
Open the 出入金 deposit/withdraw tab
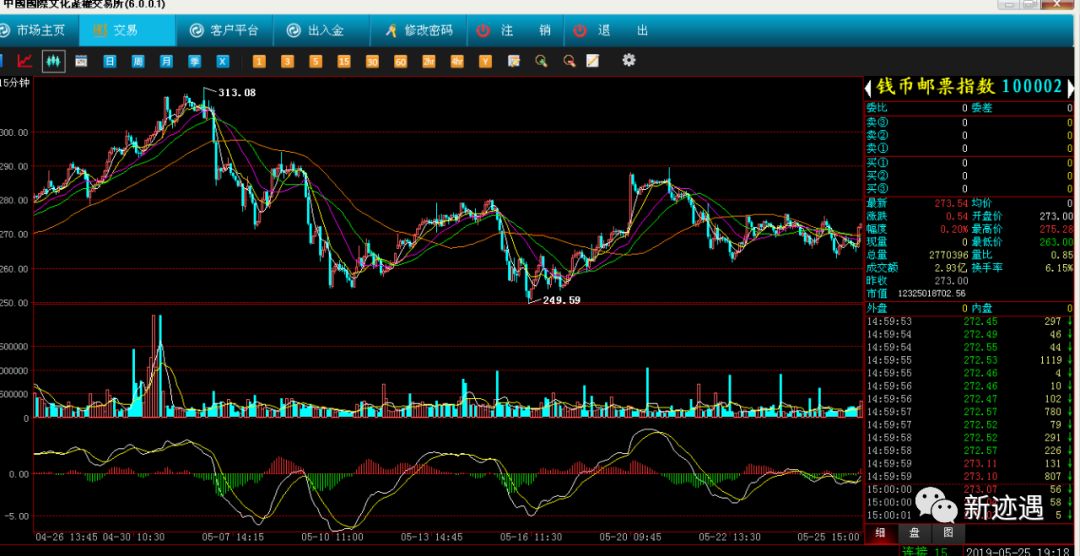(x=315, y=30)
